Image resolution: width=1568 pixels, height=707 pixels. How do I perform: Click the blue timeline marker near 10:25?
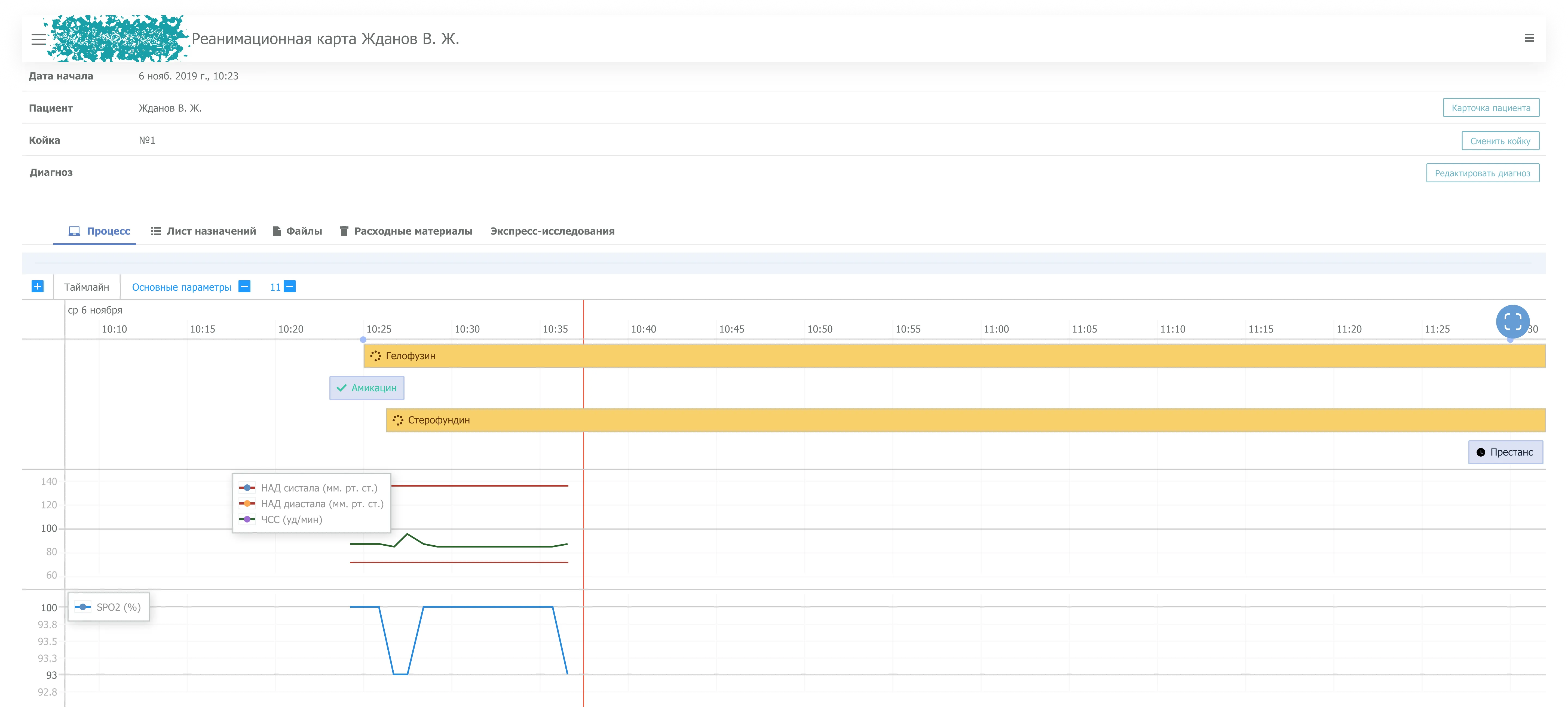[363, 340]
